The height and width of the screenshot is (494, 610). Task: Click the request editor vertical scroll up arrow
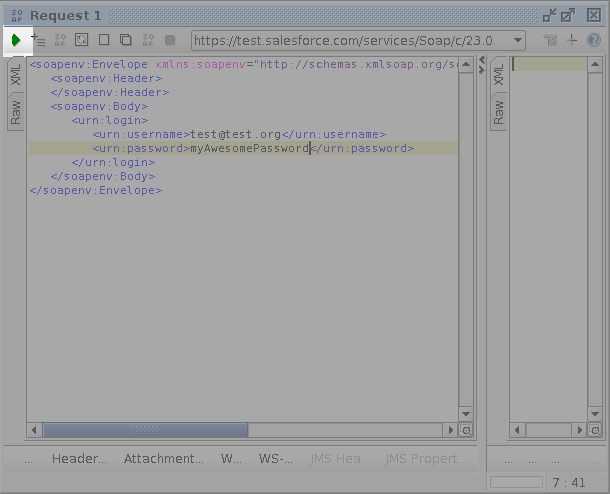(x=466, y=64)
